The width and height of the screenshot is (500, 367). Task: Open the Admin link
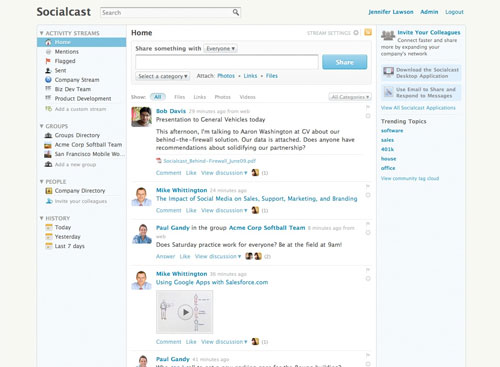pyautogui.click(x=429, y=12)
